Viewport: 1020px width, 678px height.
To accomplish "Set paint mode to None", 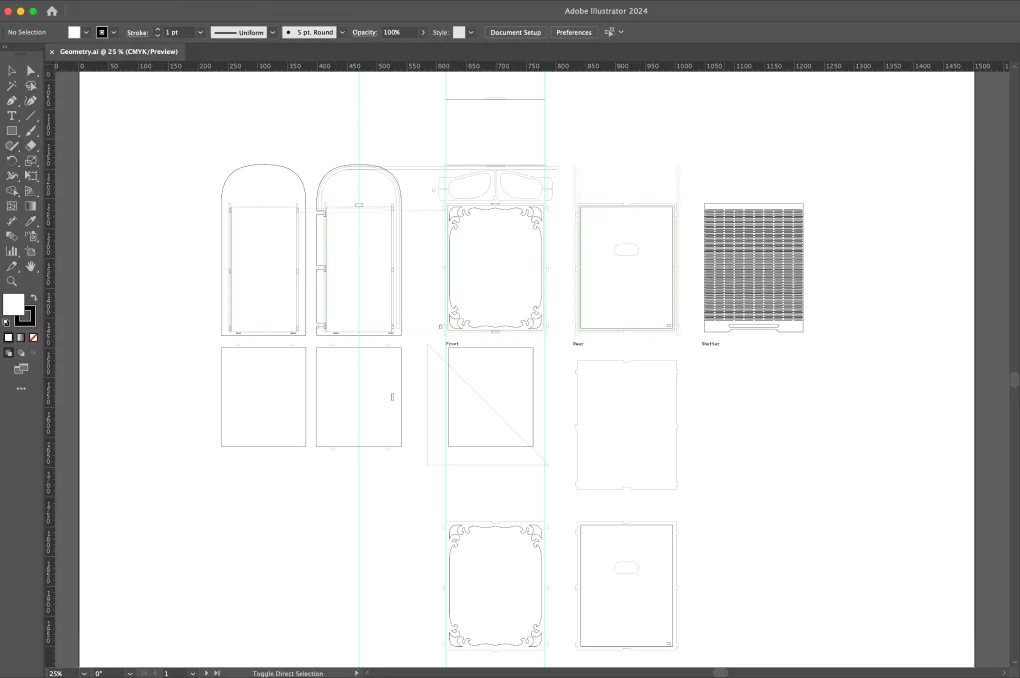I will [x=33, y=338].
